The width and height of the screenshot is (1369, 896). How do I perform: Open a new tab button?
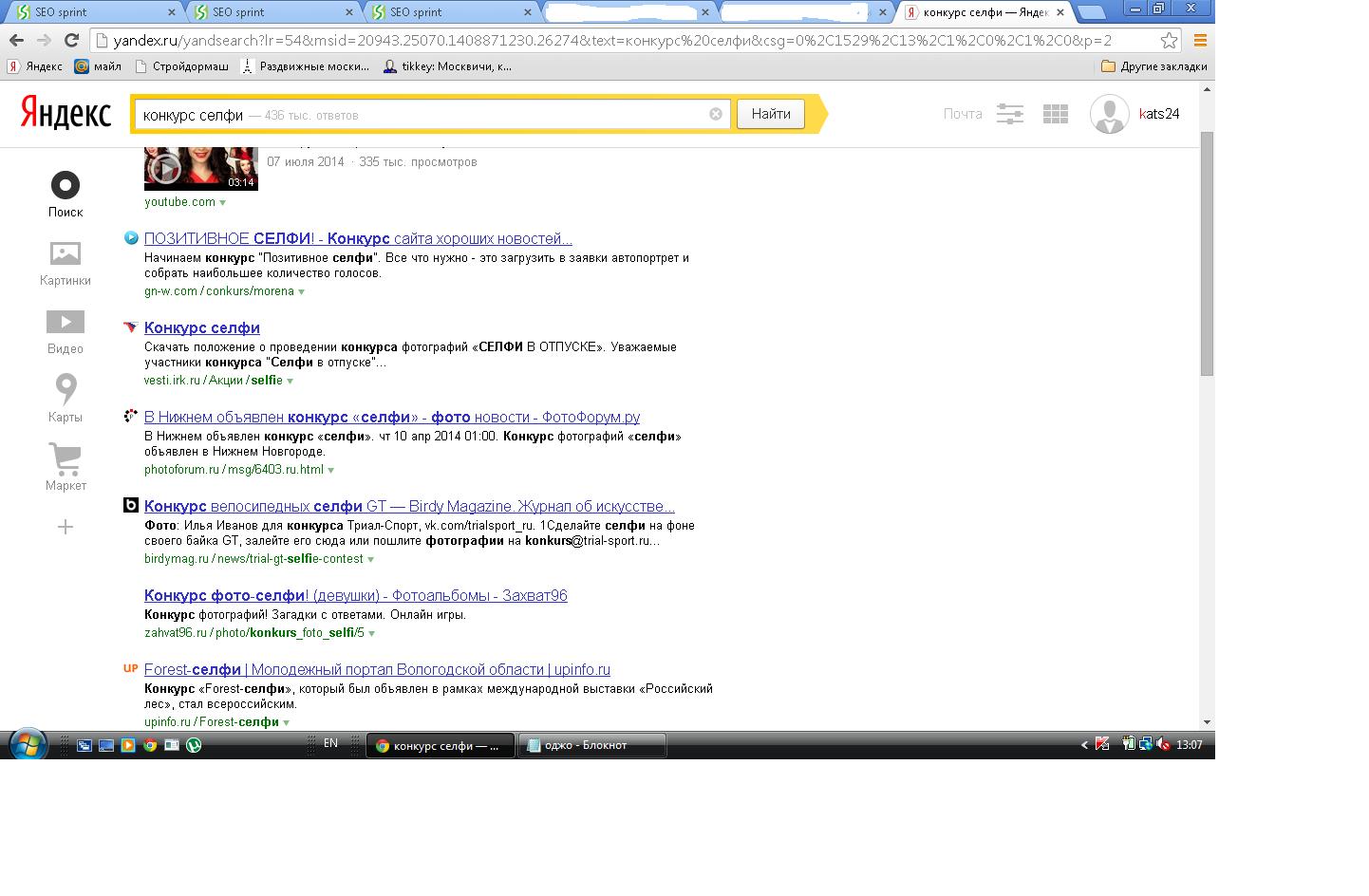(1092, 12)
